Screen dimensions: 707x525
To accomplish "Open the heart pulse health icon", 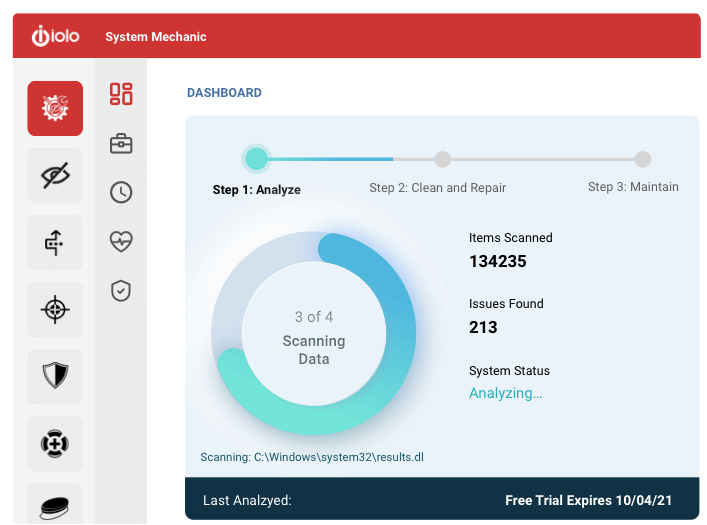I will (121, 241).
